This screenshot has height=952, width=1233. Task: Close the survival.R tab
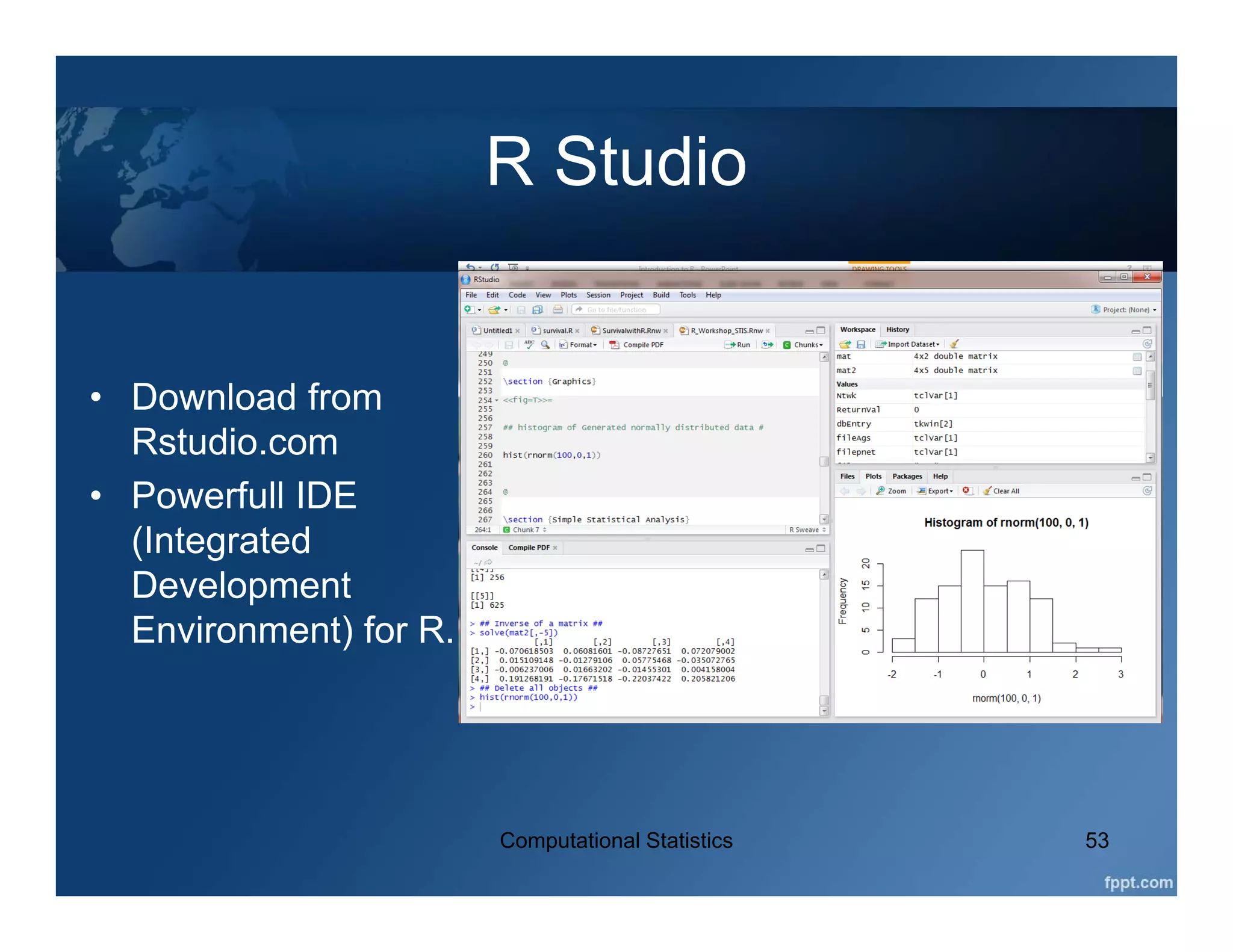coord(577,330)
